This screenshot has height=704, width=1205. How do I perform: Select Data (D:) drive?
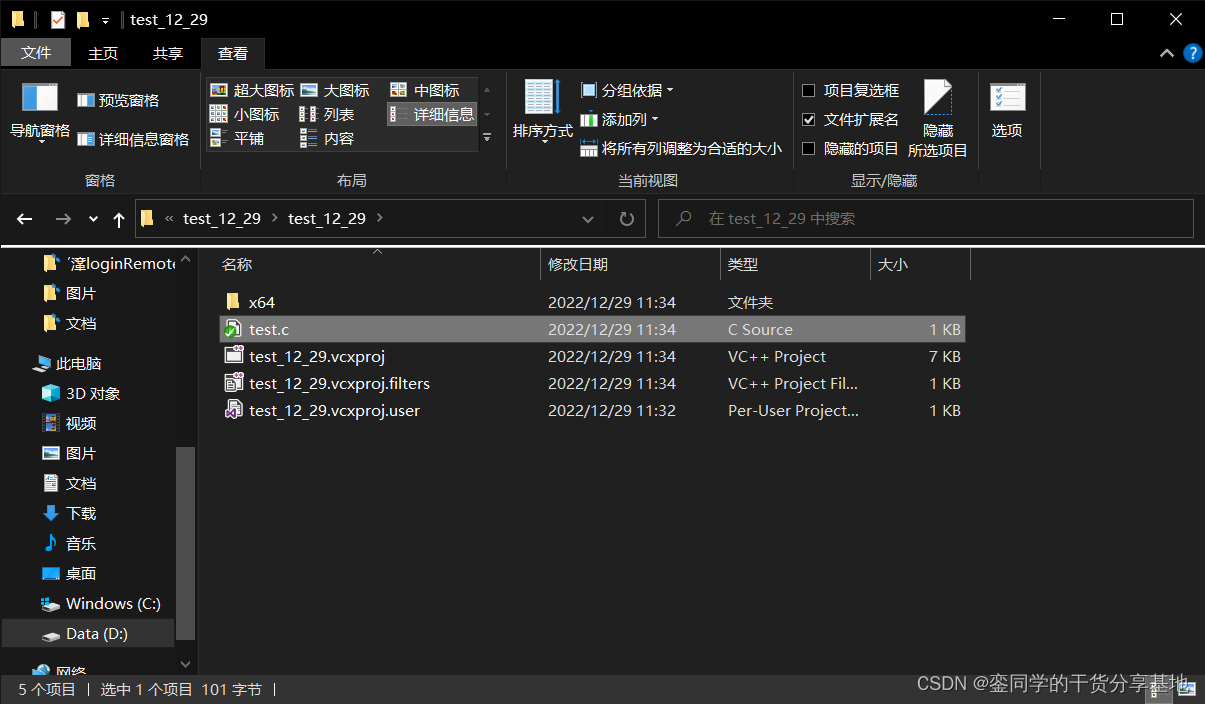tap(88, 633)
